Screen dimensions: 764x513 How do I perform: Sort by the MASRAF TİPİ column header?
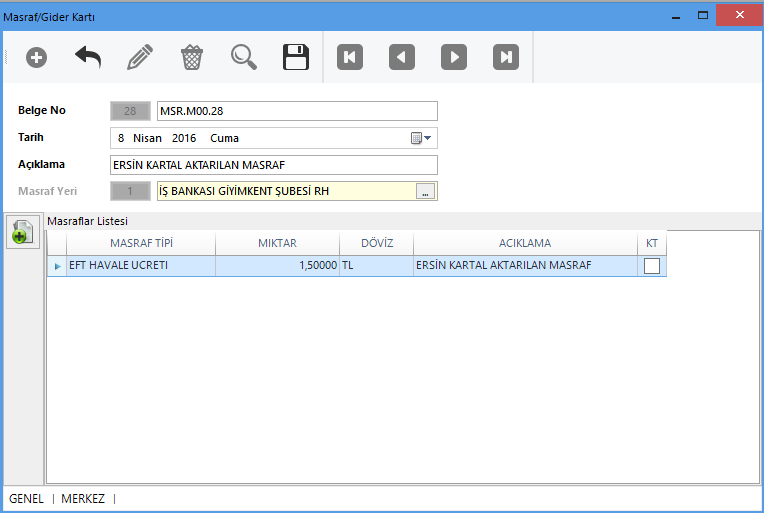click(141, 243)
